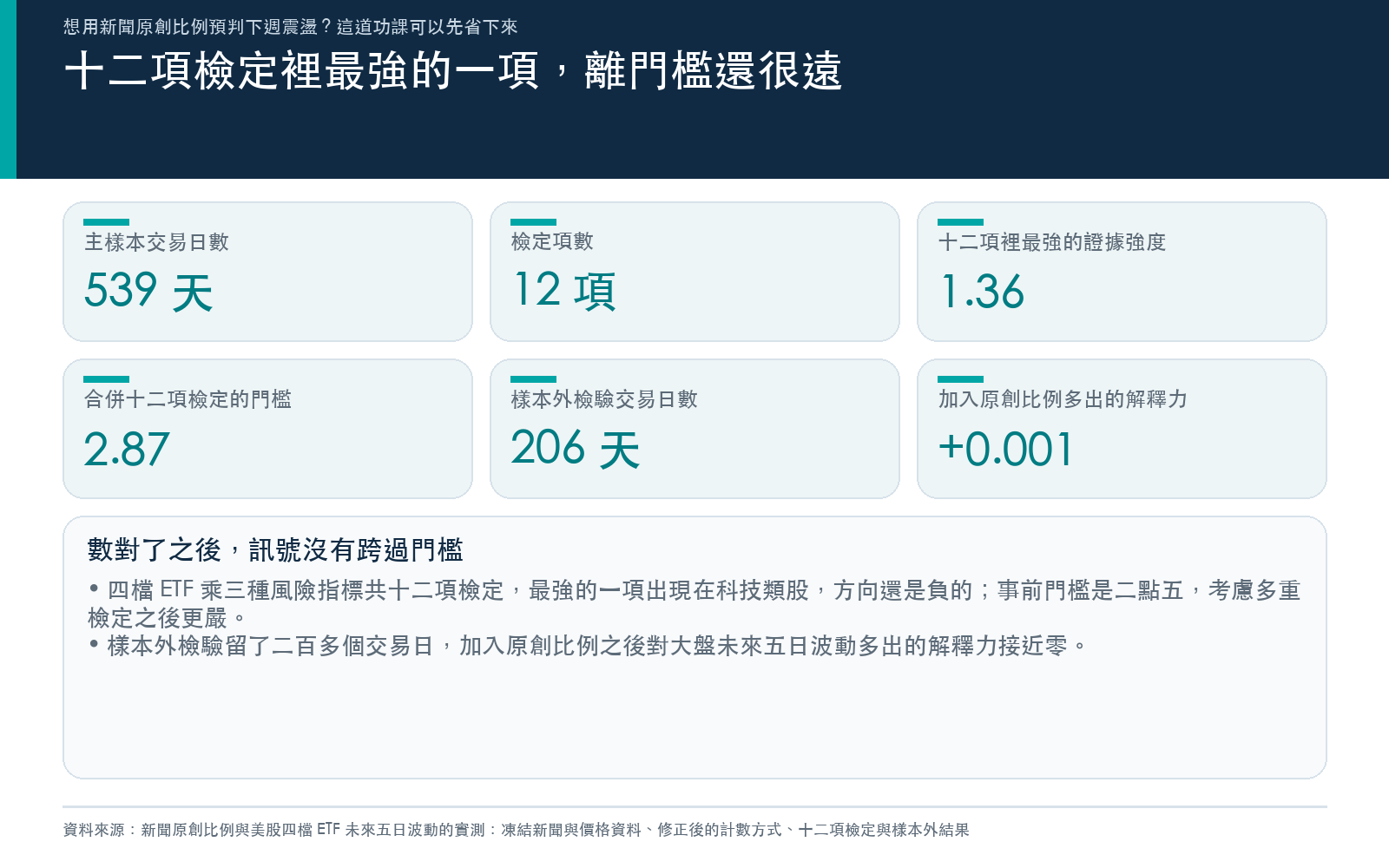Screen dimensions: 1389x868
Task: Click the value 2.87
Action: (127, 450)
